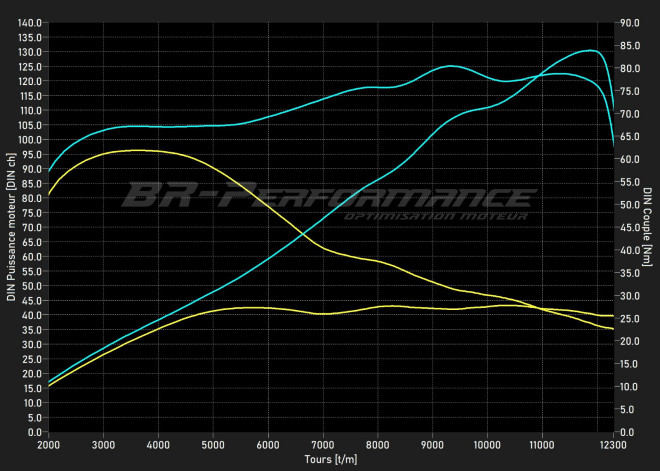Viewport: 660px width, 471px height.
Task: Pick the 5000 label on the RPM axis
Action: (213, 442)
